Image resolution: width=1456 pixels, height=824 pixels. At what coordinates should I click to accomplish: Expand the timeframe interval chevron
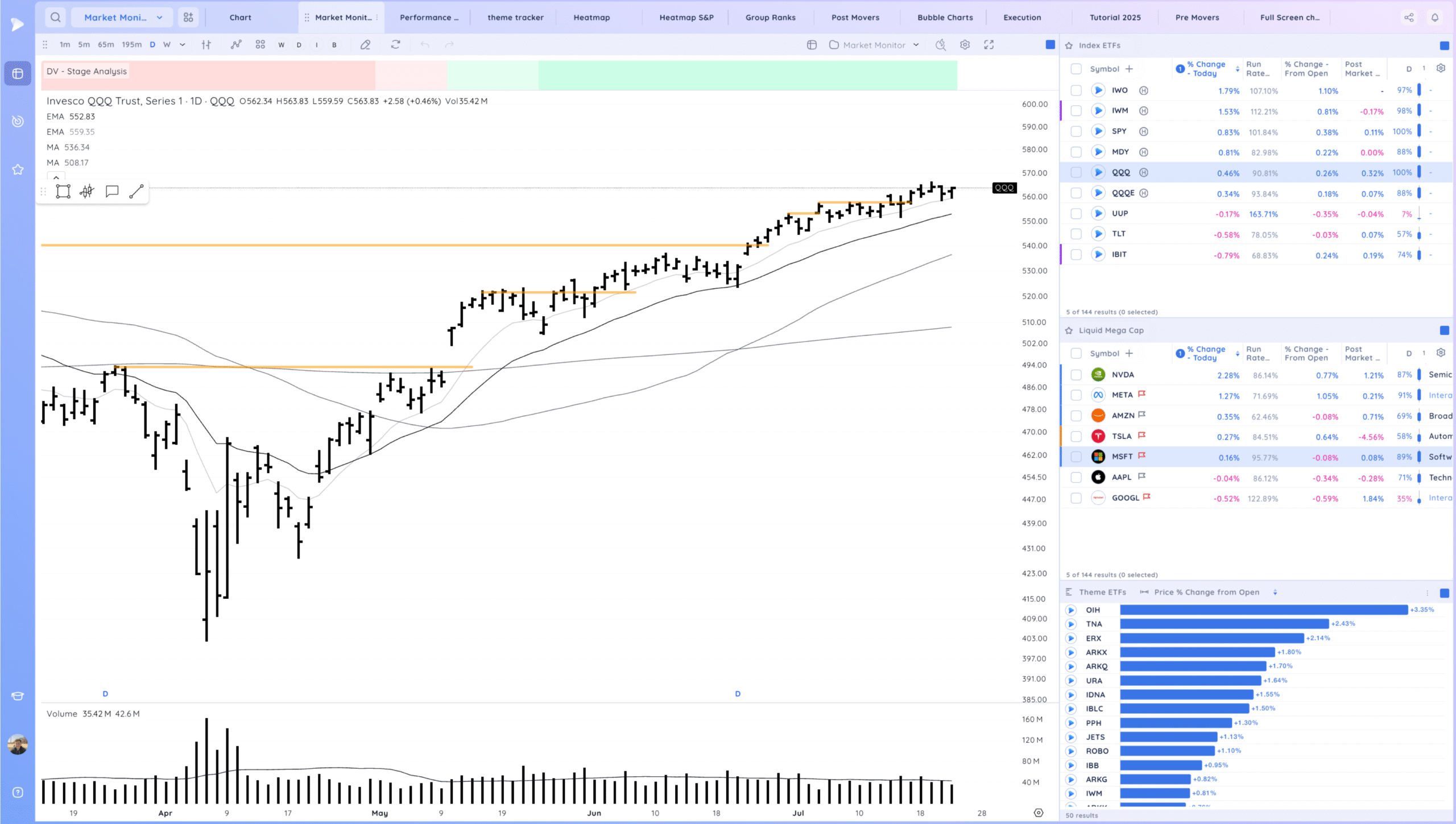(x=183, y=45)
